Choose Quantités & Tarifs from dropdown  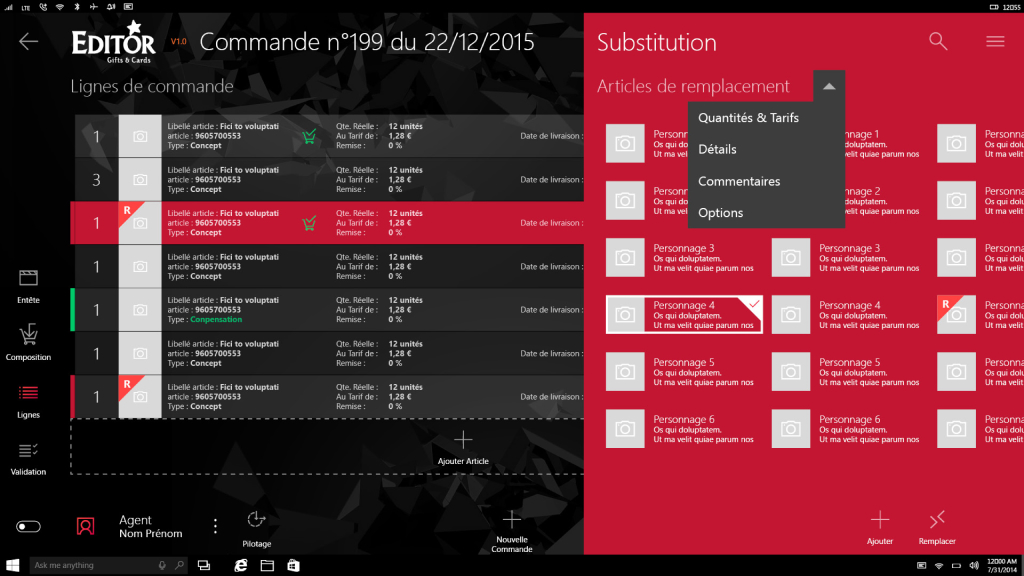click(748, 118)
